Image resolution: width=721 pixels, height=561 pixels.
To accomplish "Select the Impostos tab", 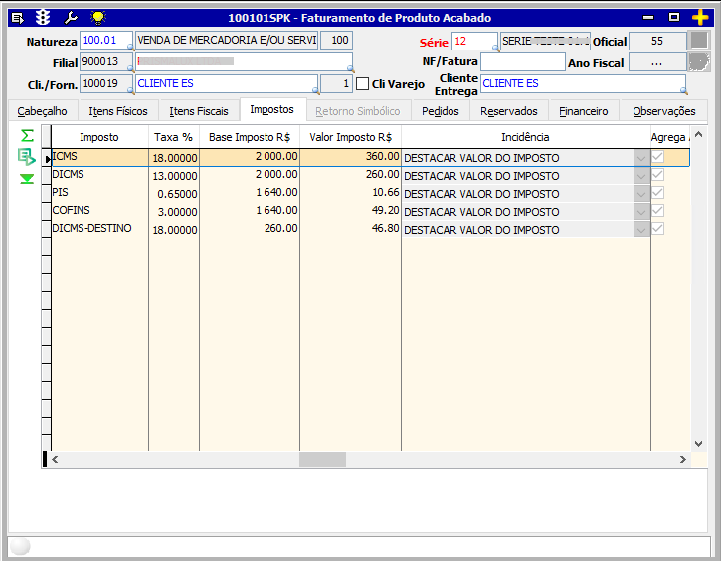I will [272, 109].
